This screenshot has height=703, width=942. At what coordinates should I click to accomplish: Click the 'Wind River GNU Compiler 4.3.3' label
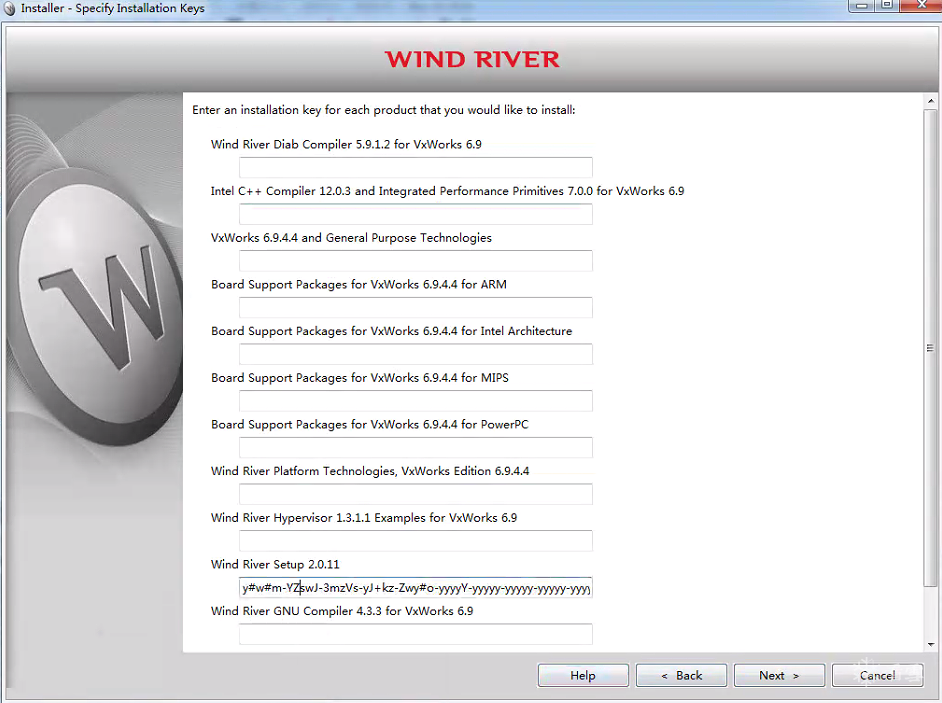tap(342, 611)
